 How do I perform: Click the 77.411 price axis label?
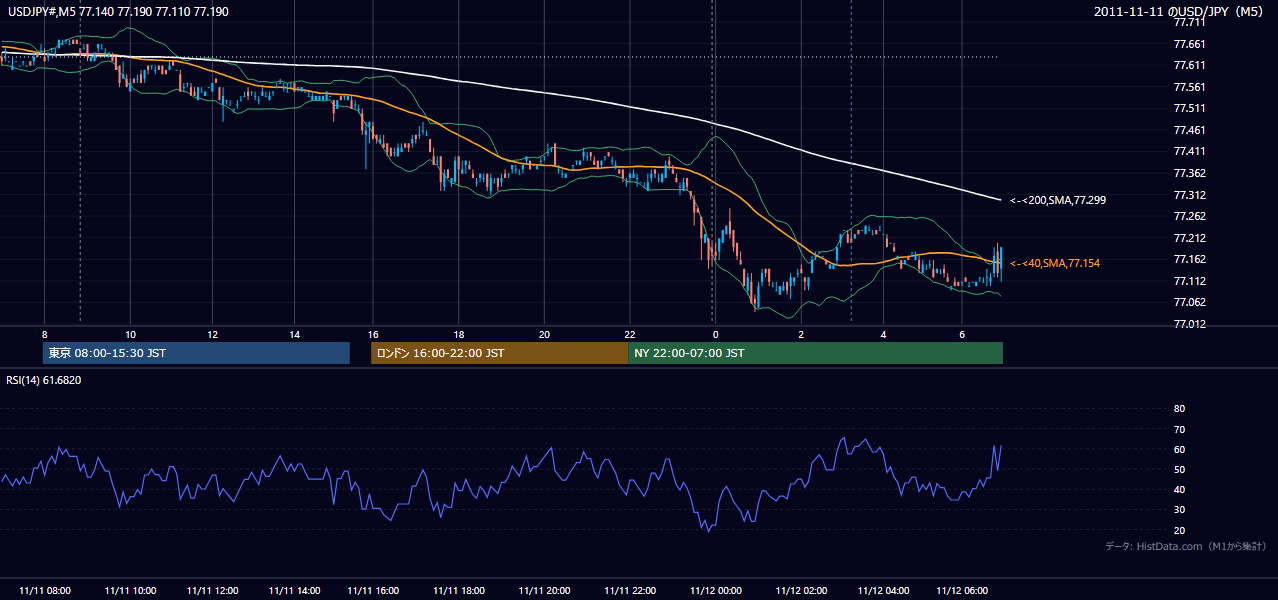pyautogui.click(x=1190, y=151)
